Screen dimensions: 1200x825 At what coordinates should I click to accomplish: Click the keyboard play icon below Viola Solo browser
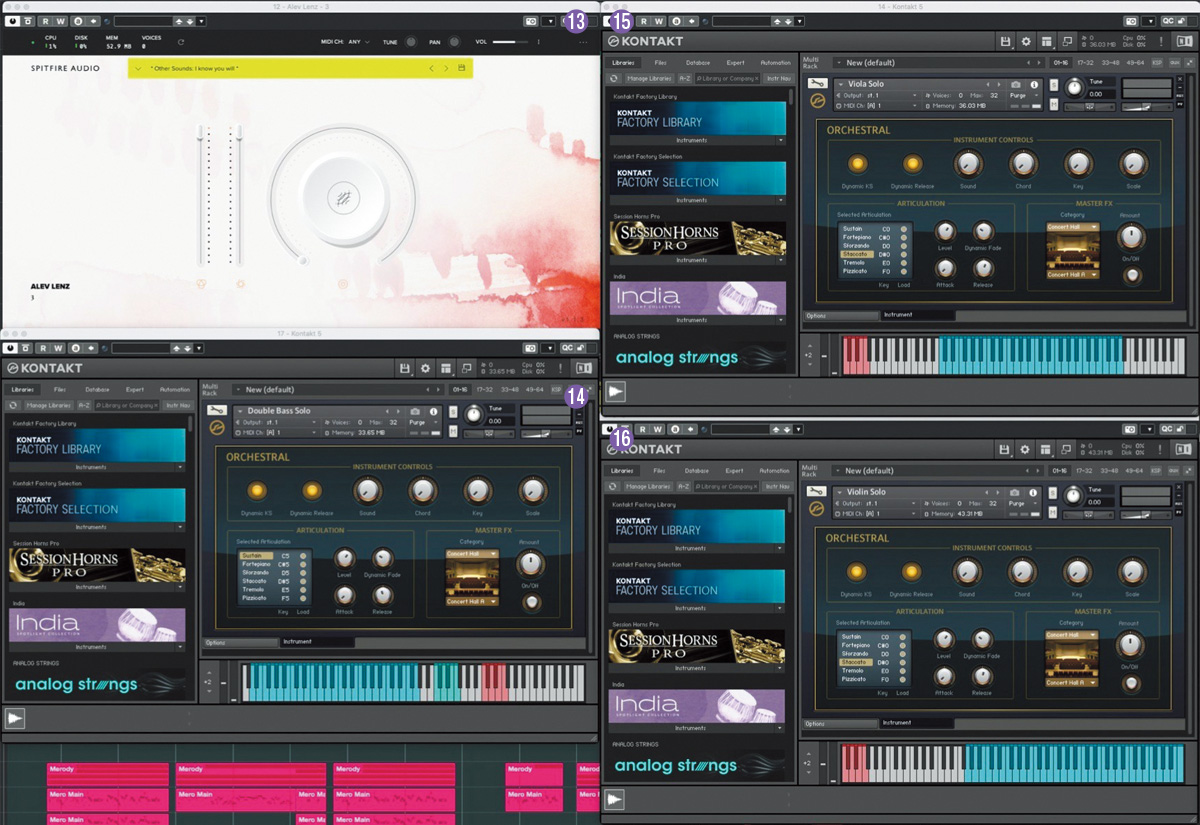[x=616, y=392]
